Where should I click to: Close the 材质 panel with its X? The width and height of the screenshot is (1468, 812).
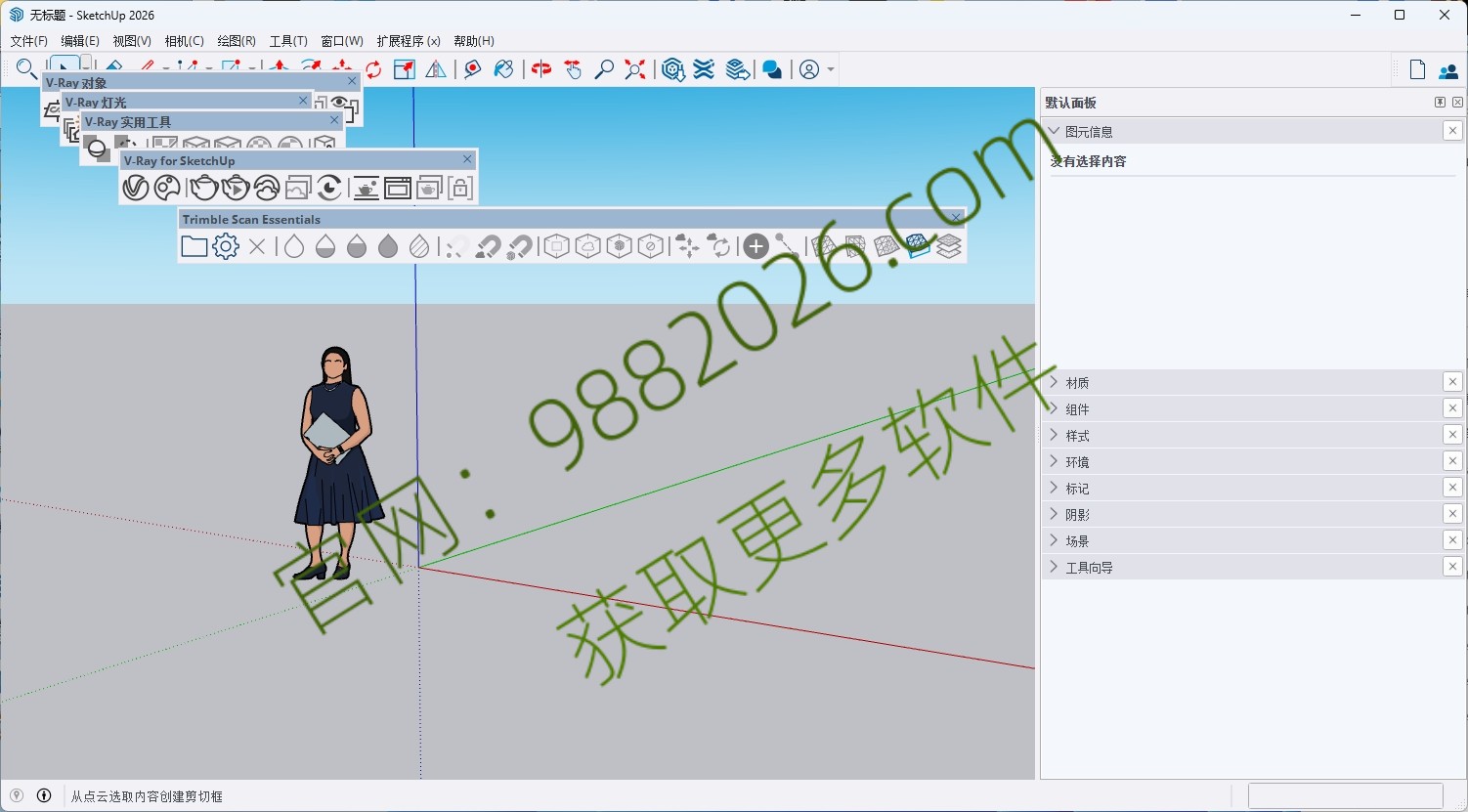(1452, 382)
